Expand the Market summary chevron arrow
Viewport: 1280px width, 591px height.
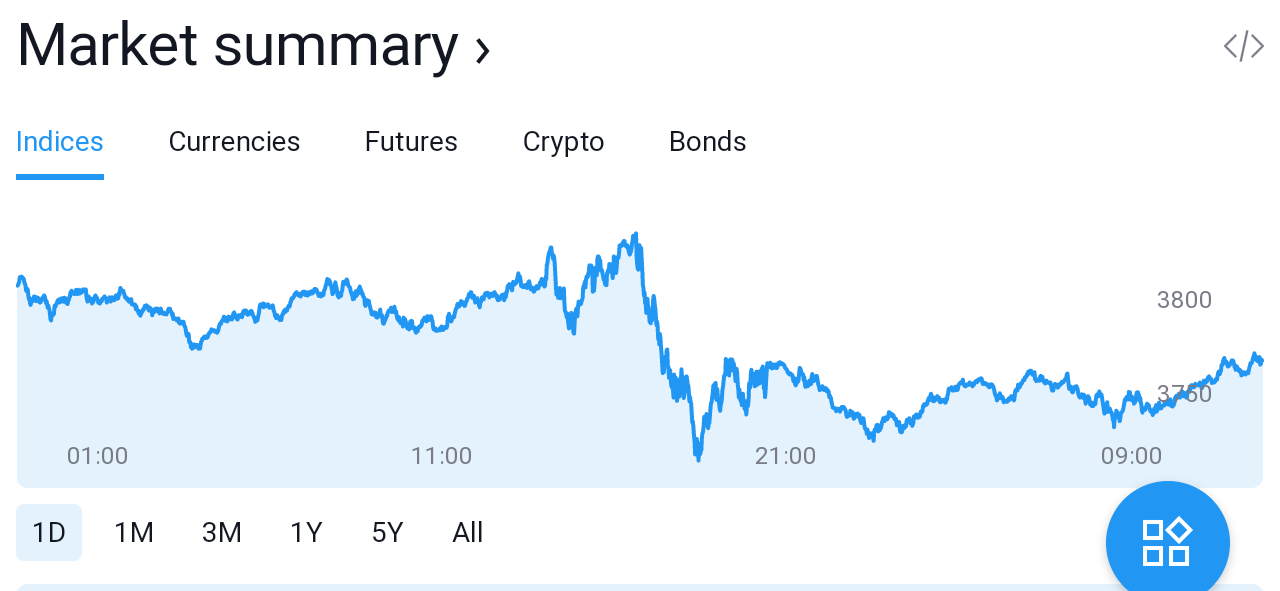483,49
